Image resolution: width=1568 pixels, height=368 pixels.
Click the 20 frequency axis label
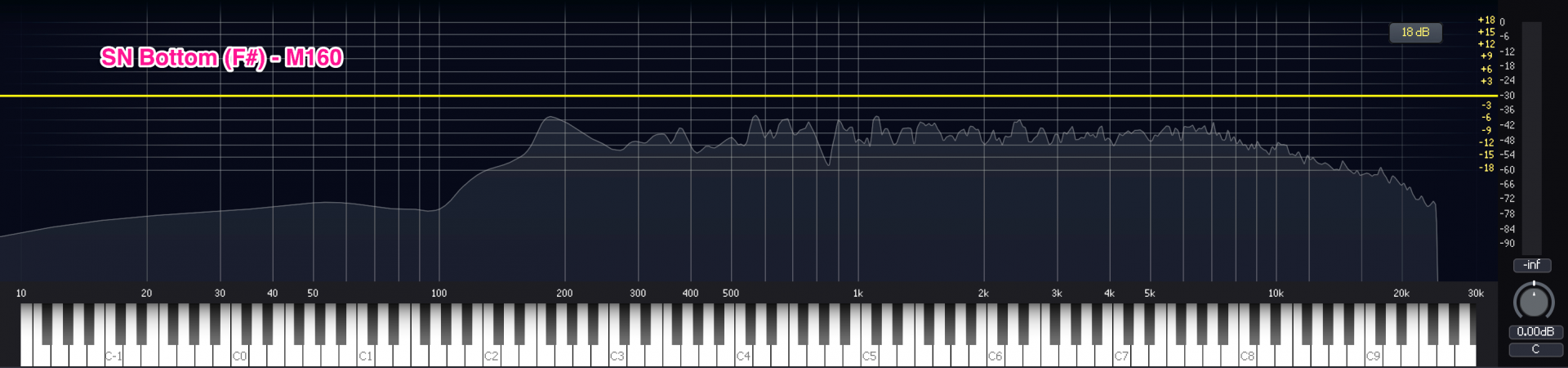(x=146, y=293)
